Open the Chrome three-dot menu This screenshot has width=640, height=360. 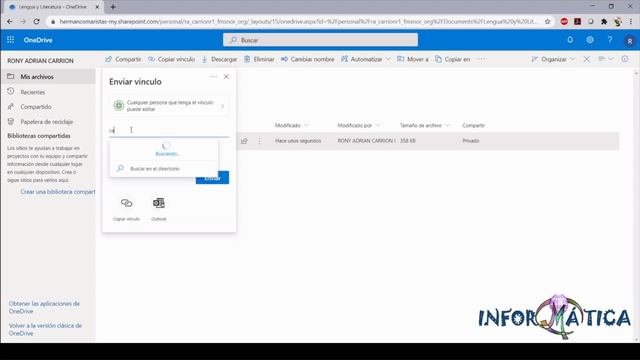pos(631,21)
